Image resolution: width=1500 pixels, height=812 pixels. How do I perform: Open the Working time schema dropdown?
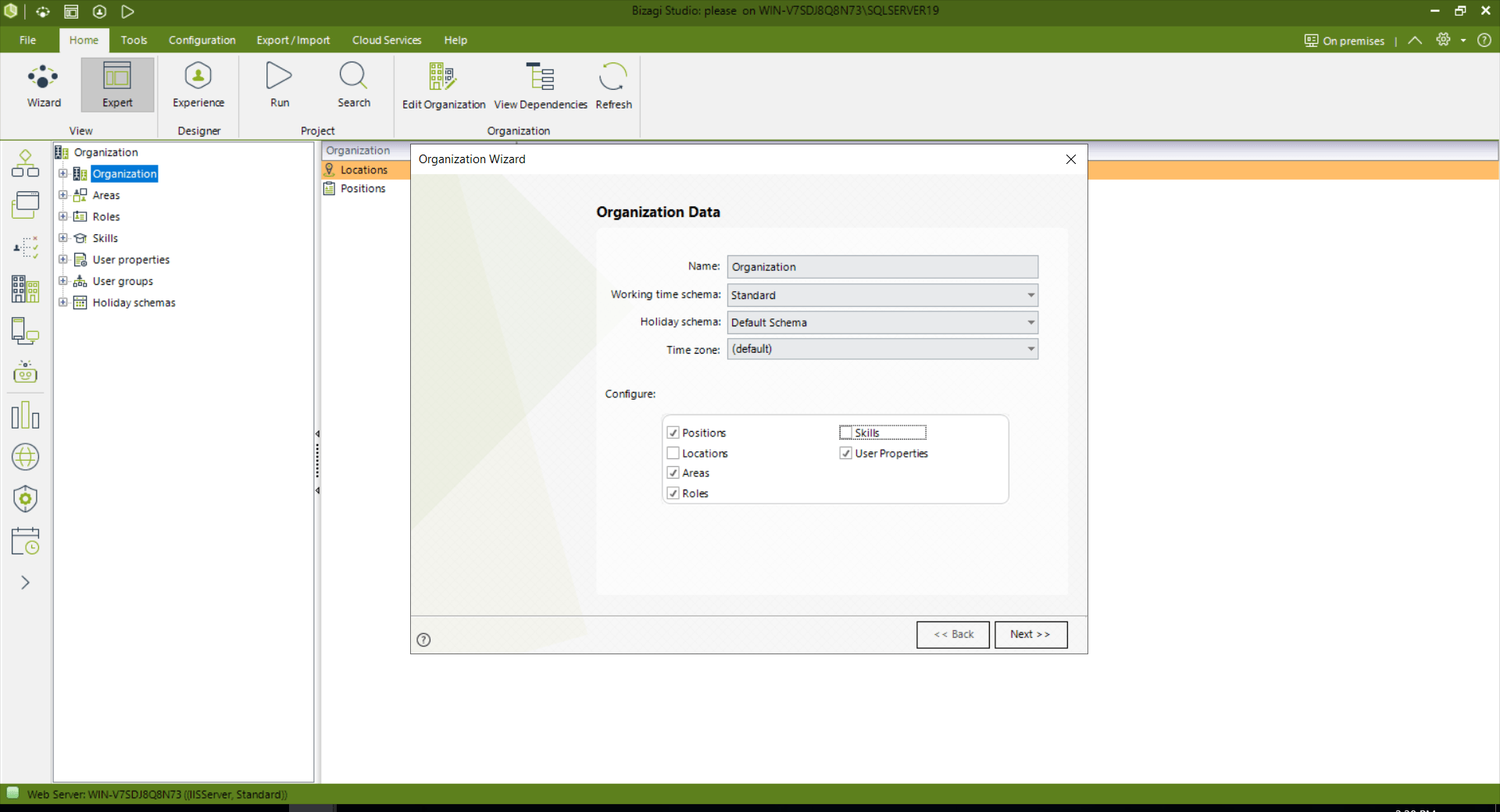point(882,295)
